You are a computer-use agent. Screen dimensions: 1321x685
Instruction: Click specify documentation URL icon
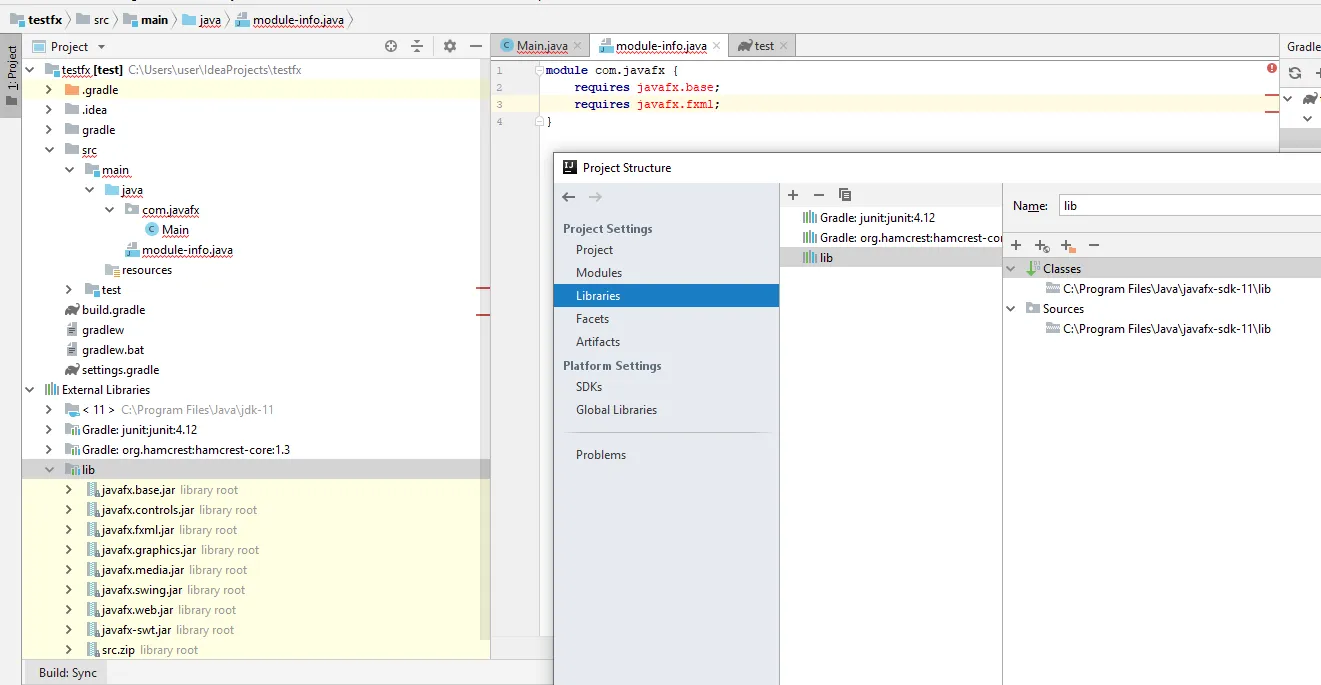[1042, 245]
